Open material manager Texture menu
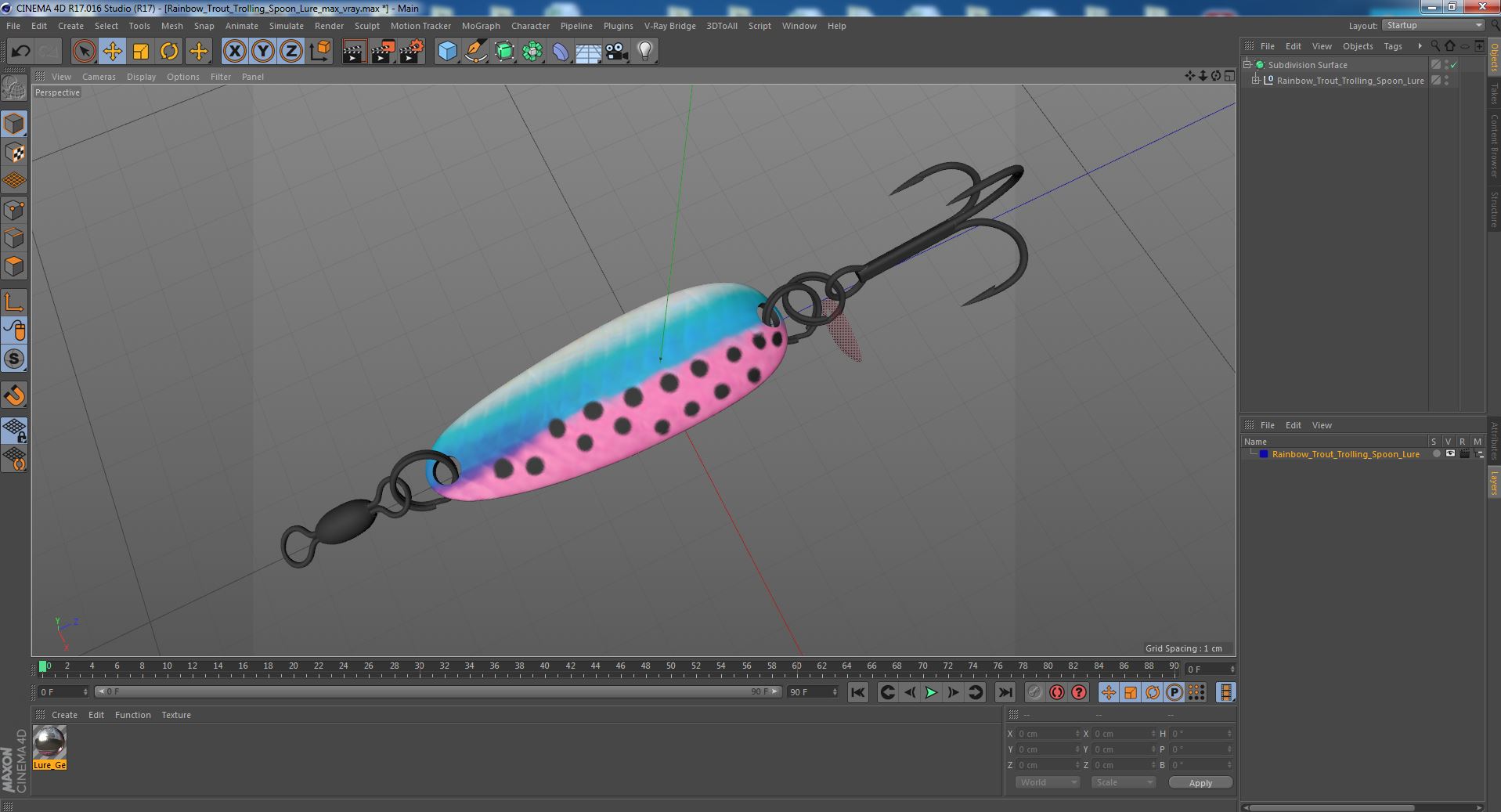1501x812 pixels. (x=176, y=715)
